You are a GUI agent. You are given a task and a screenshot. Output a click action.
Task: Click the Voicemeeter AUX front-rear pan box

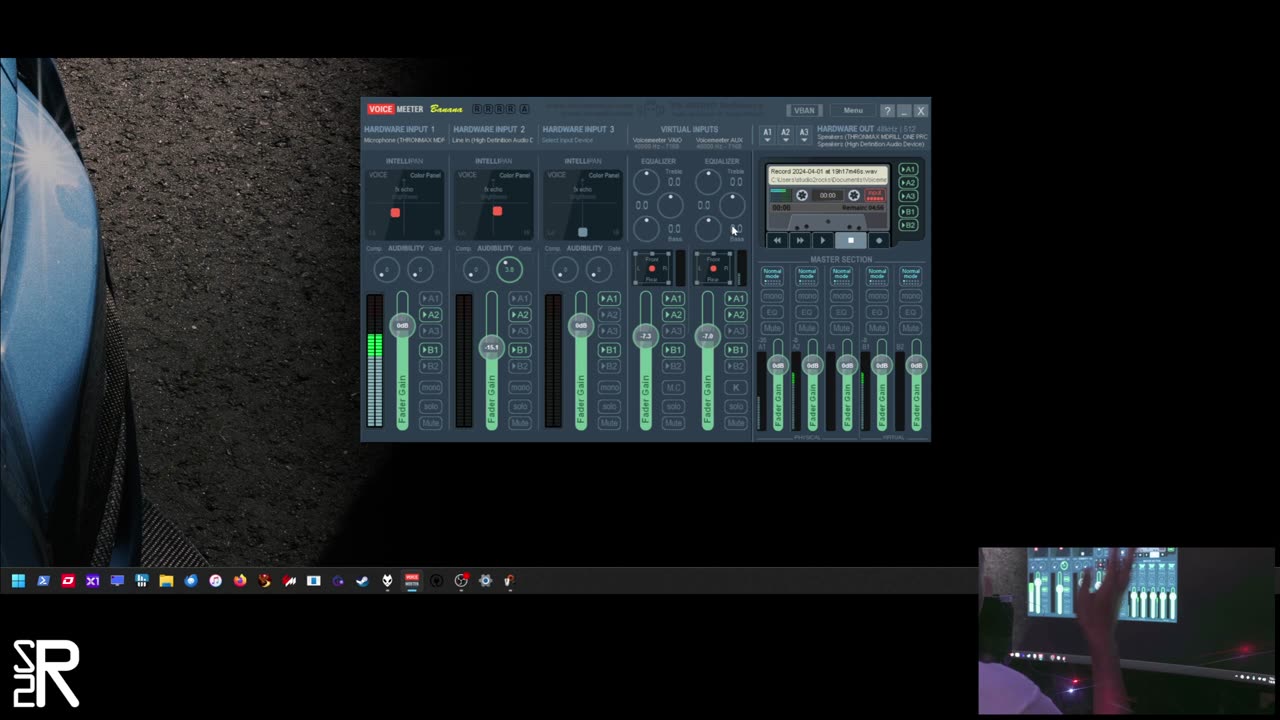[x=713, y=268]
